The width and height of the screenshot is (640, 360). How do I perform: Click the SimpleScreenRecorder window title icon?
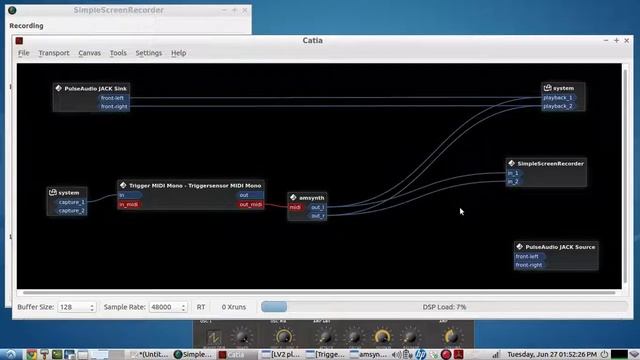coord(12,10)
